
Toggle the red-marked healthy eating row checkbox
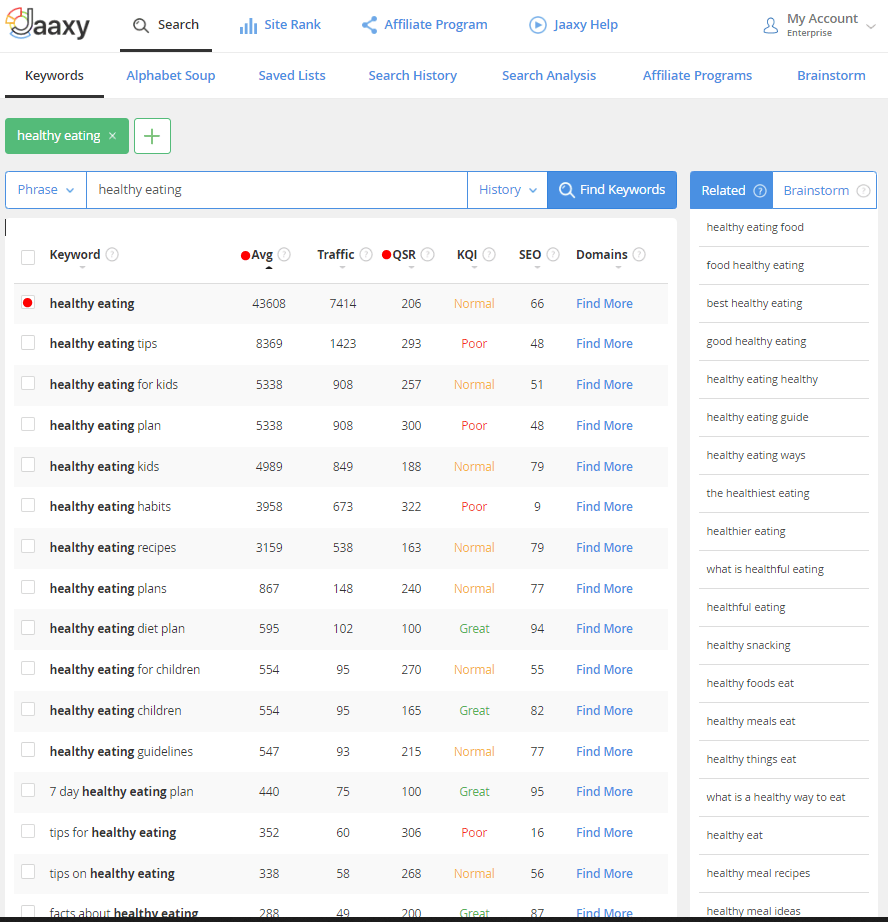click(x=28, y=303)
